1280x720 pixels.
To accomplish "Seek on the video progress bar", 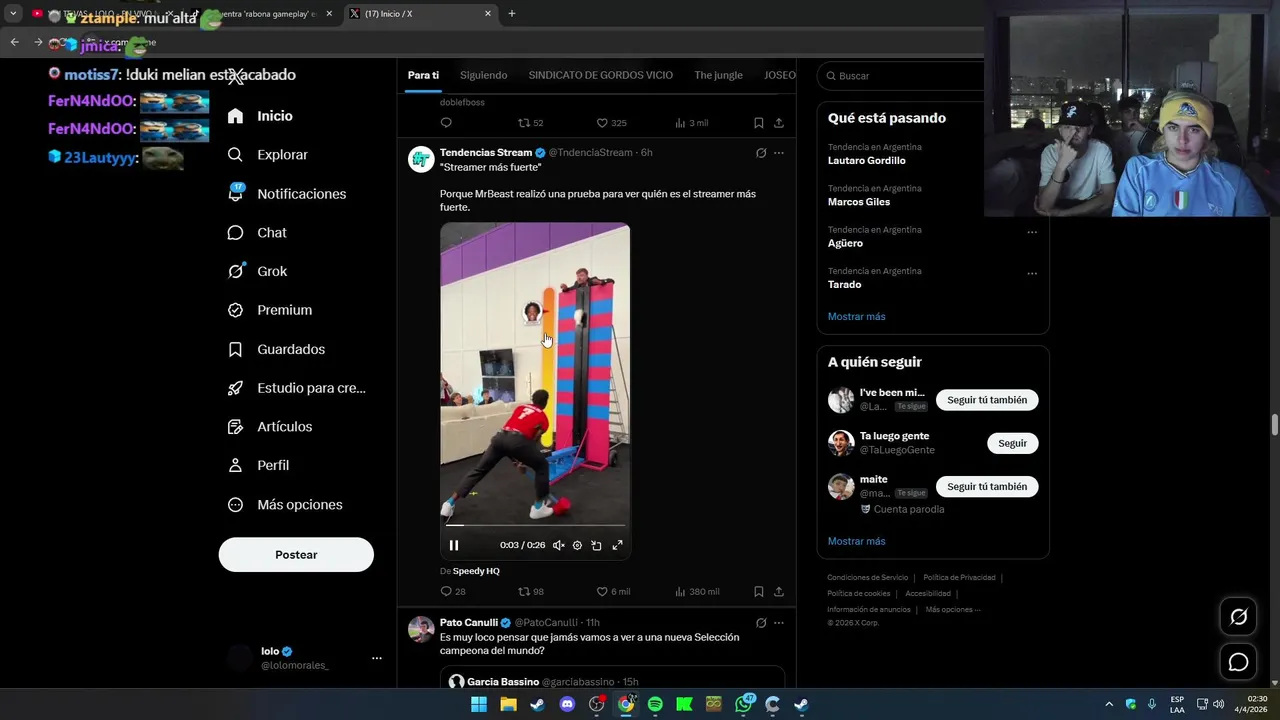I will pyautogui.click(x=535, y=524).
